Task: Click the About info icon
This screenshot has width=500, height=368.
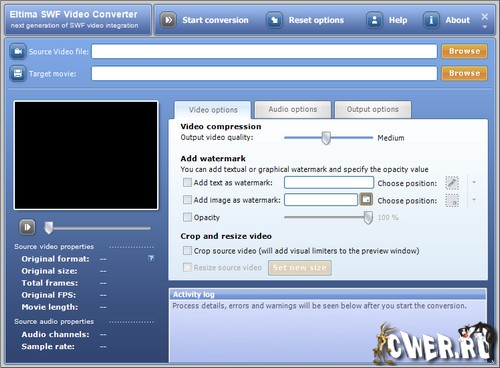Action: tap(431, 20)
